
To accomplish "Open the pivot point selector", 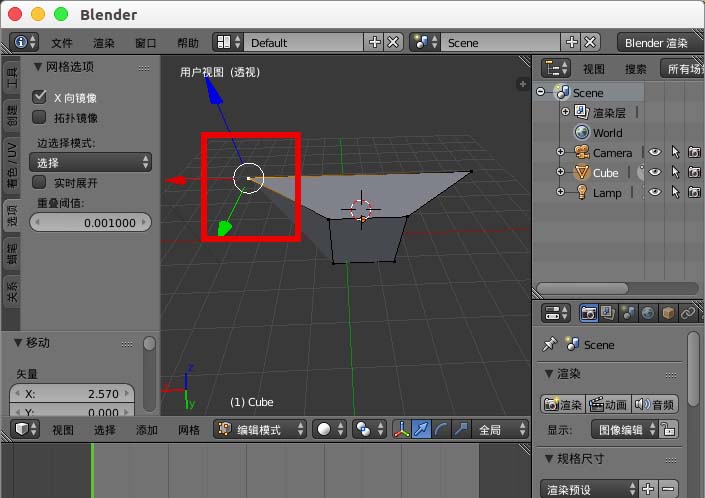I will click(370, 429).
